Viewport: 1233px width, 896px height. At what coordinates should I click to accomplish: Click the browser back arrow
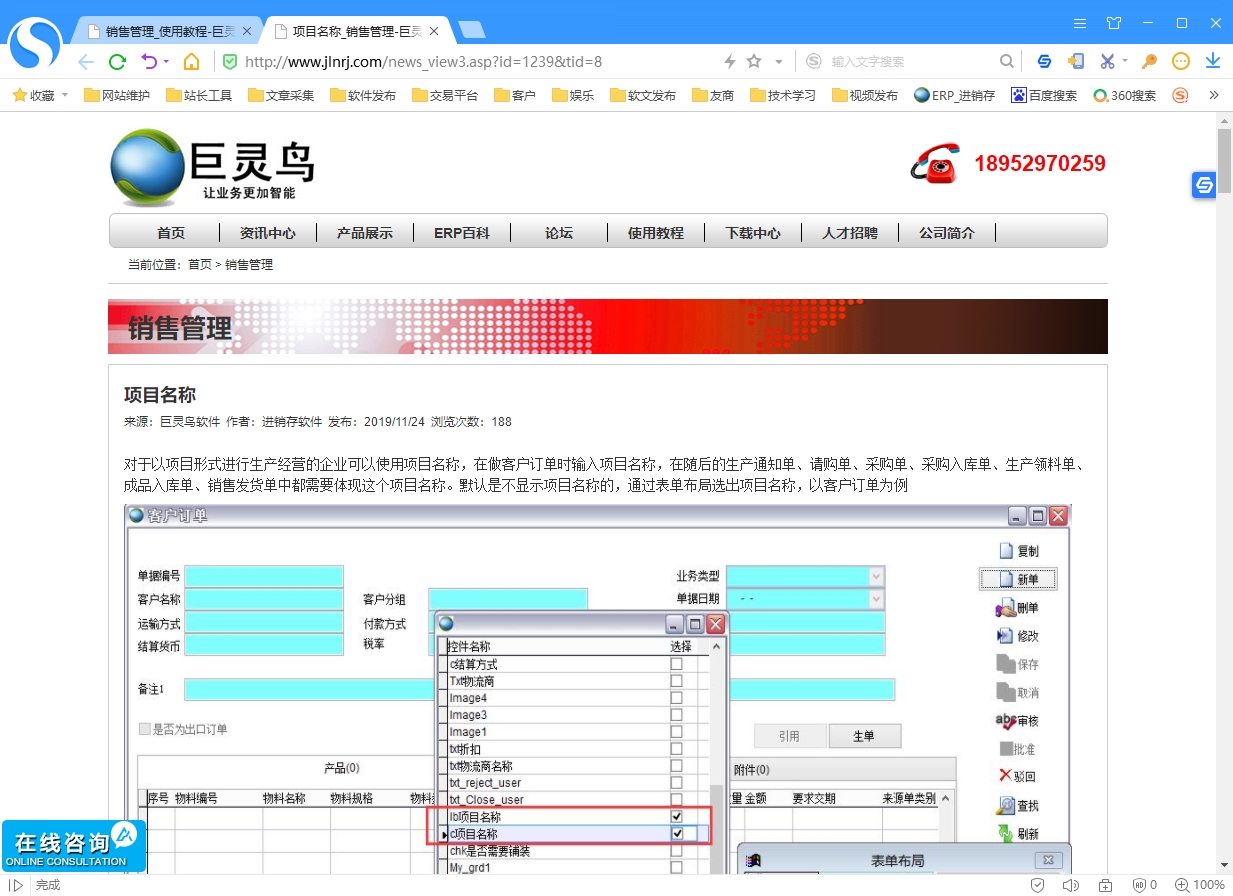[x=86, y=62]
